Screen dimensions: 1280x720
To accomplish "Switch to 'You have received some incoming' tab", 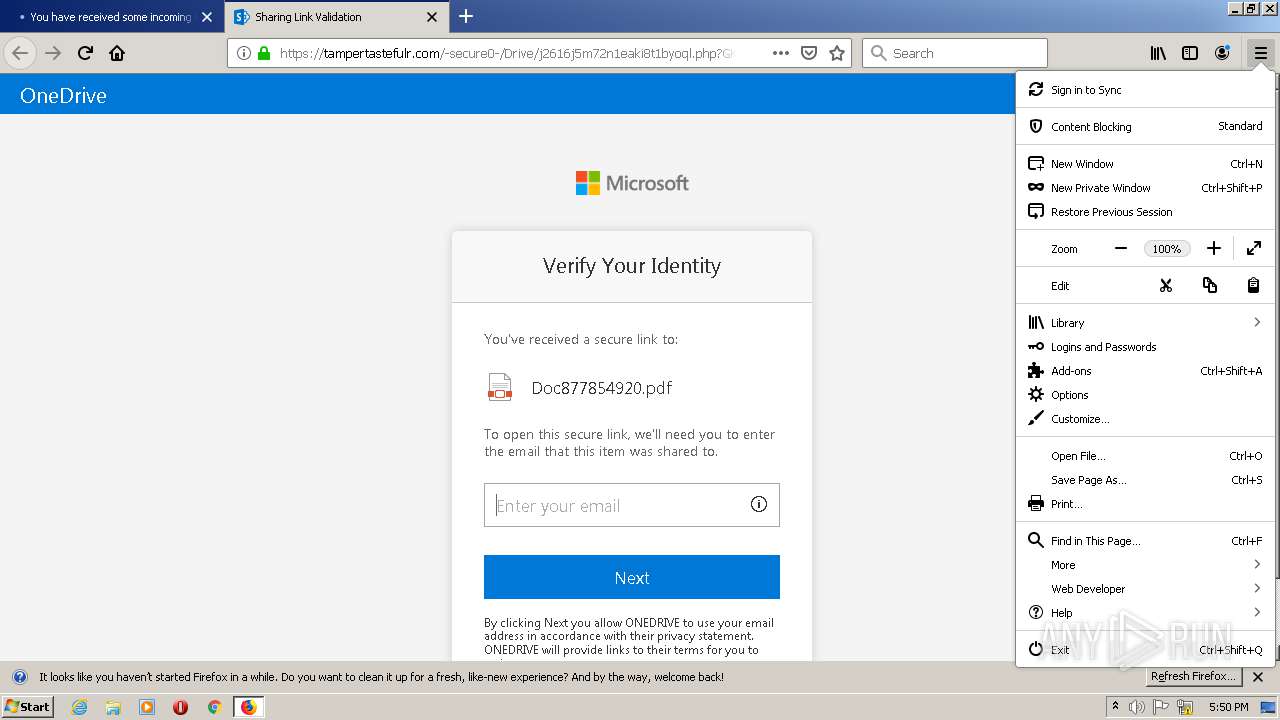I will (110, 17).
